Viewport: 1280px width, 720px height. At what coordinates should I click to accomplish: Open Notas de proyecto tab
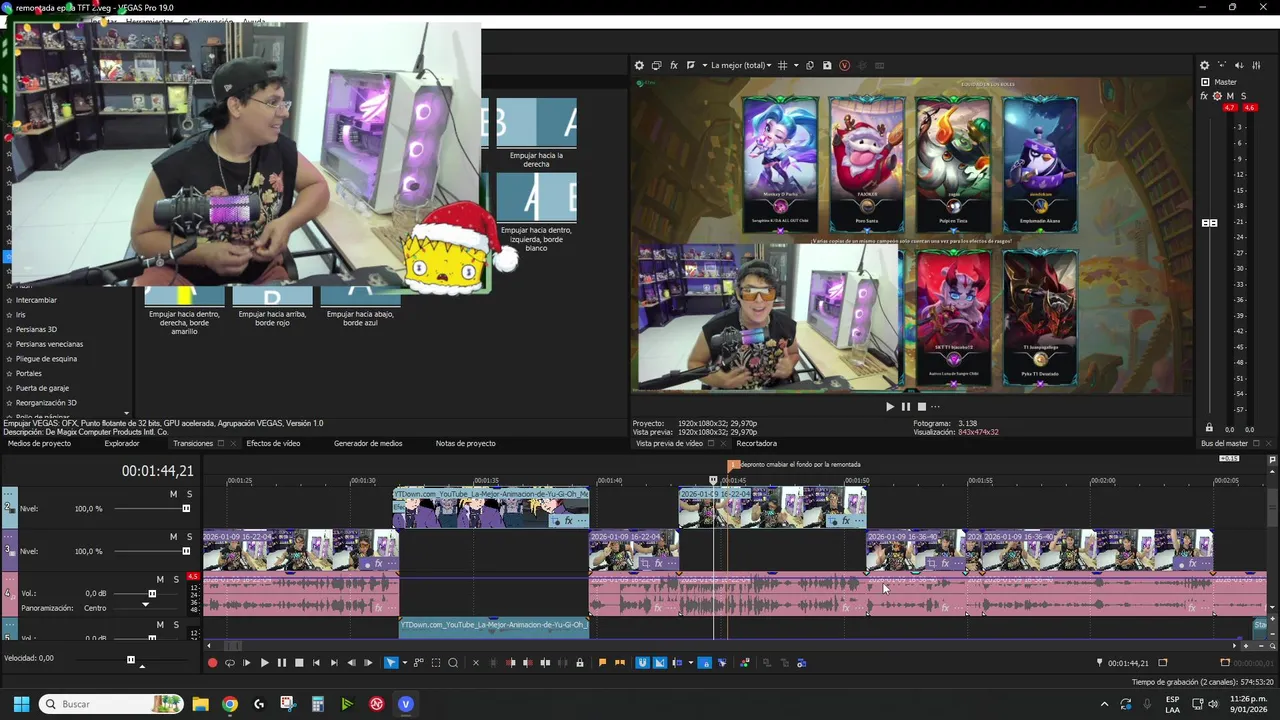tap(465, 443)
